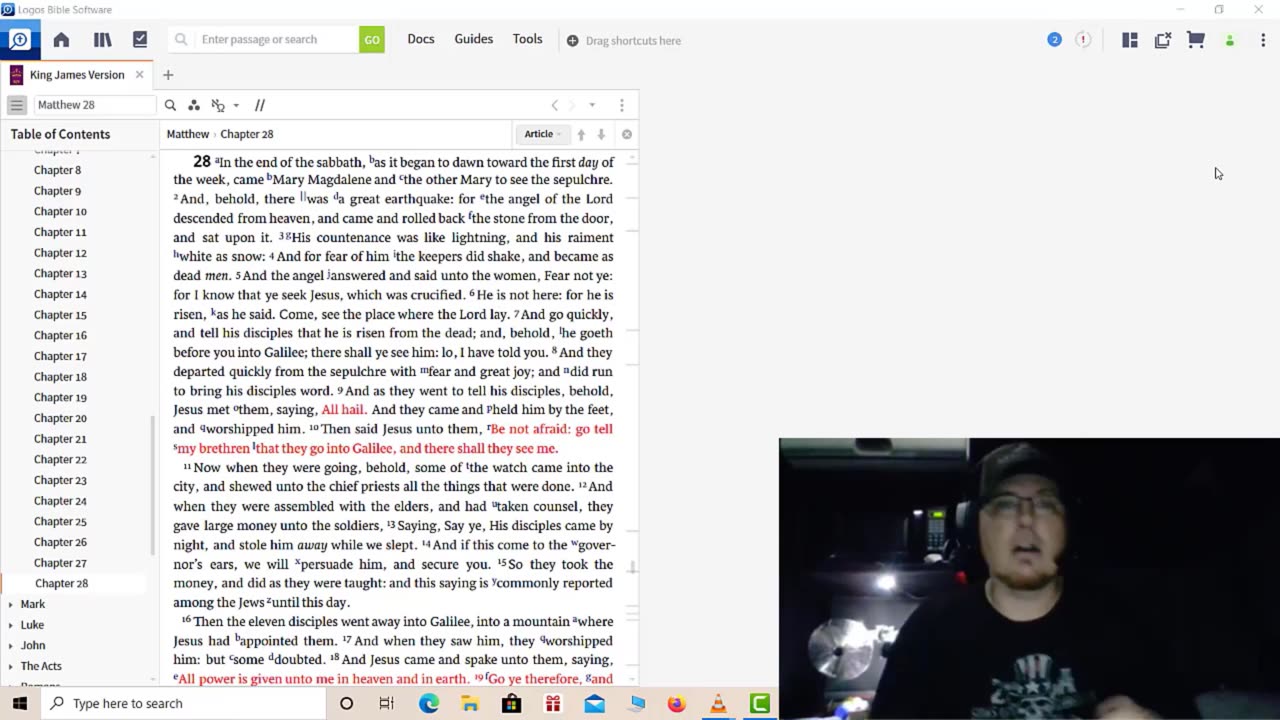The image size is (1280, 720).
Task: Click the Matthew breadcrumb link
Action: (x=187, y=134)
